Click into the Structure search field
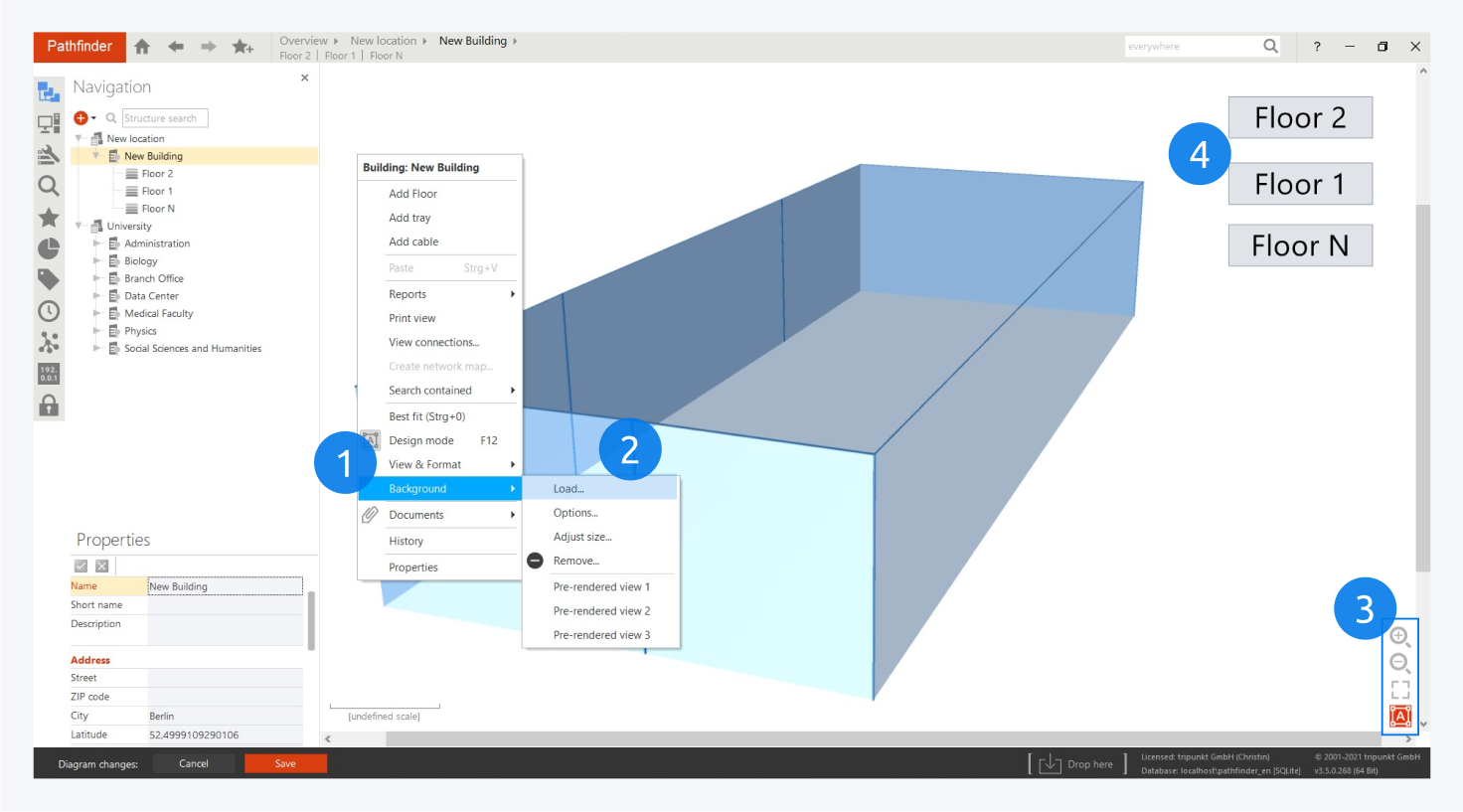The image size is (1463, 812). coord(164,118)
